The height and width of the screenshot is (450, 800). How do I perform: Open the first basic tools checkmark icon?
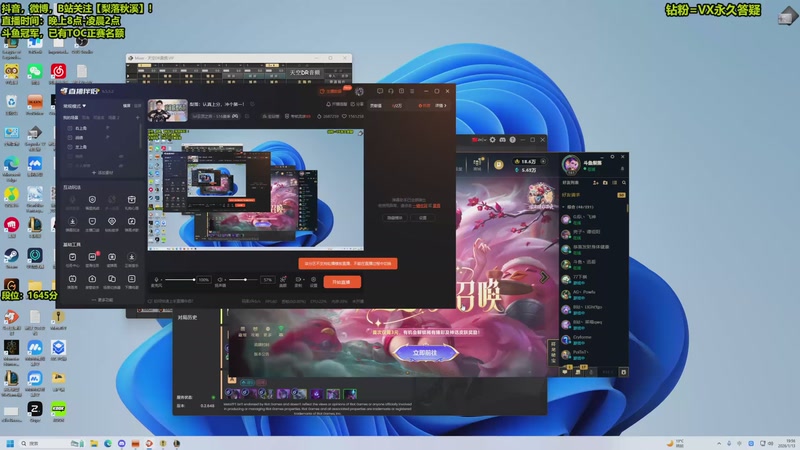point(72,257)
